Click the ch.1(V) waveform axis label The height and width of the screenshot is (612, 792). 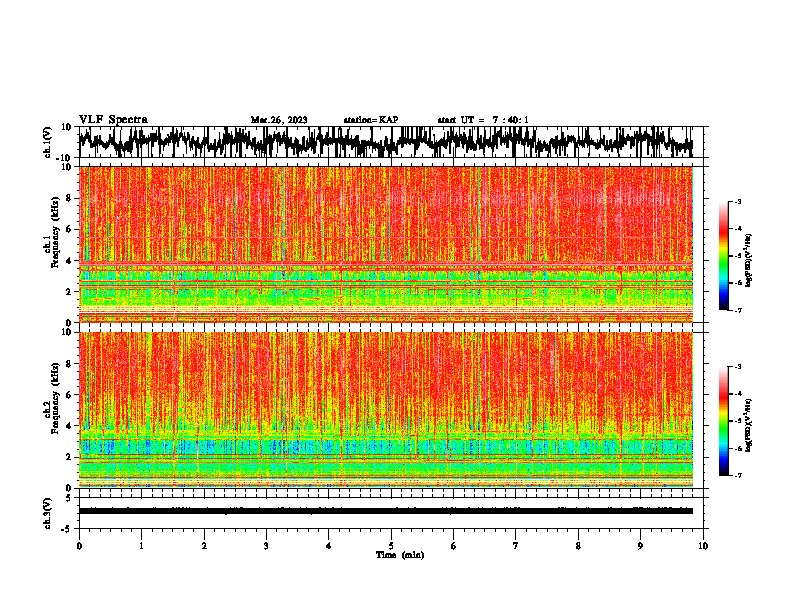(x=48, y=142)
